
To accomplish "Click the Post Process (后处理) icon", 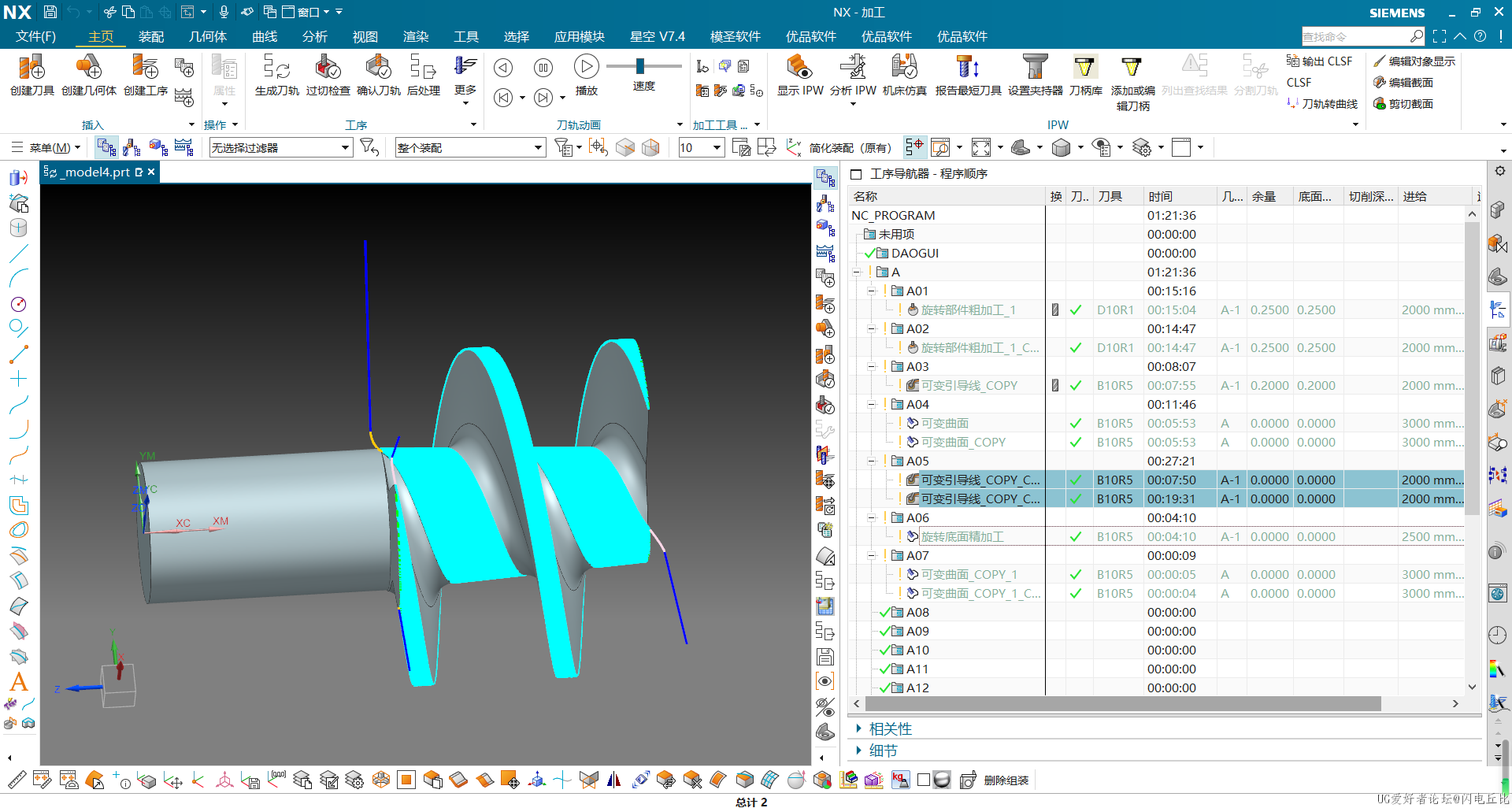I will [423, 68].
